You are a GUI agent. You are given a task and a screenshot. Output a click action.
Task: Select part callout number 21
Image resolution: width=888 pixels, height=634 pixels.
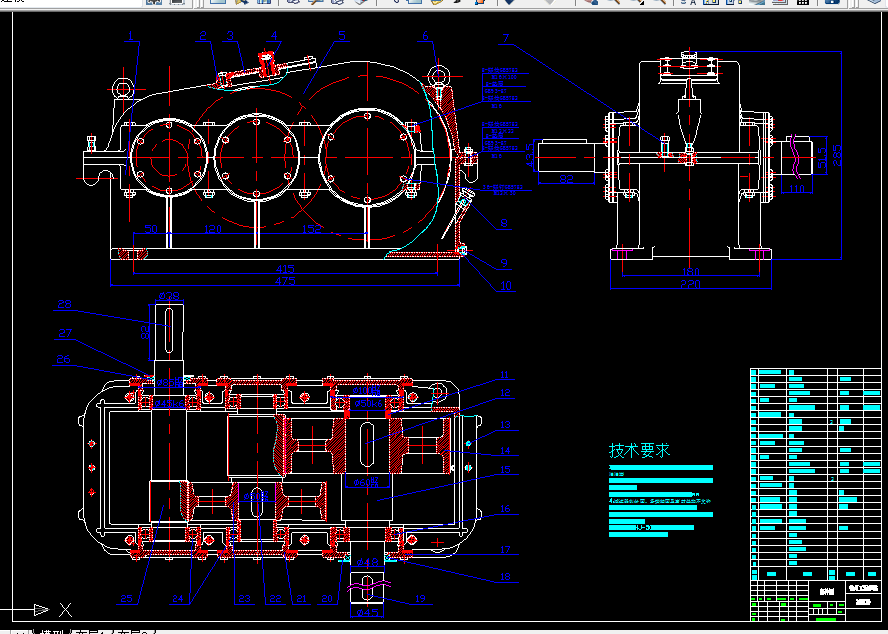coord(301,598)
